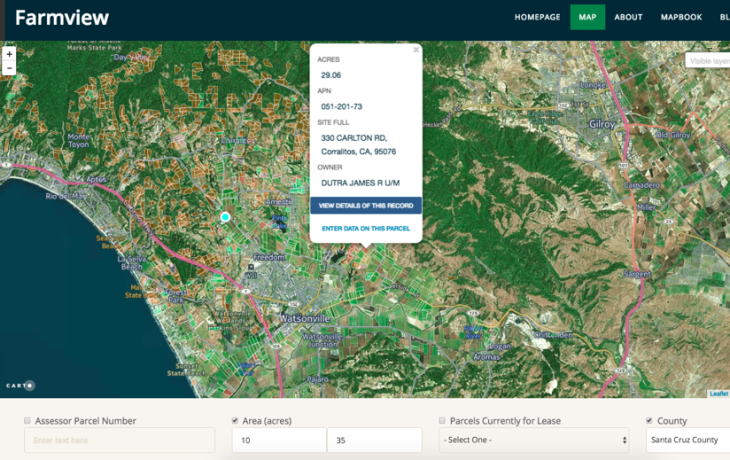
Task: Uncheck the Area (acres) checkbox
Action: click(235, 420)
